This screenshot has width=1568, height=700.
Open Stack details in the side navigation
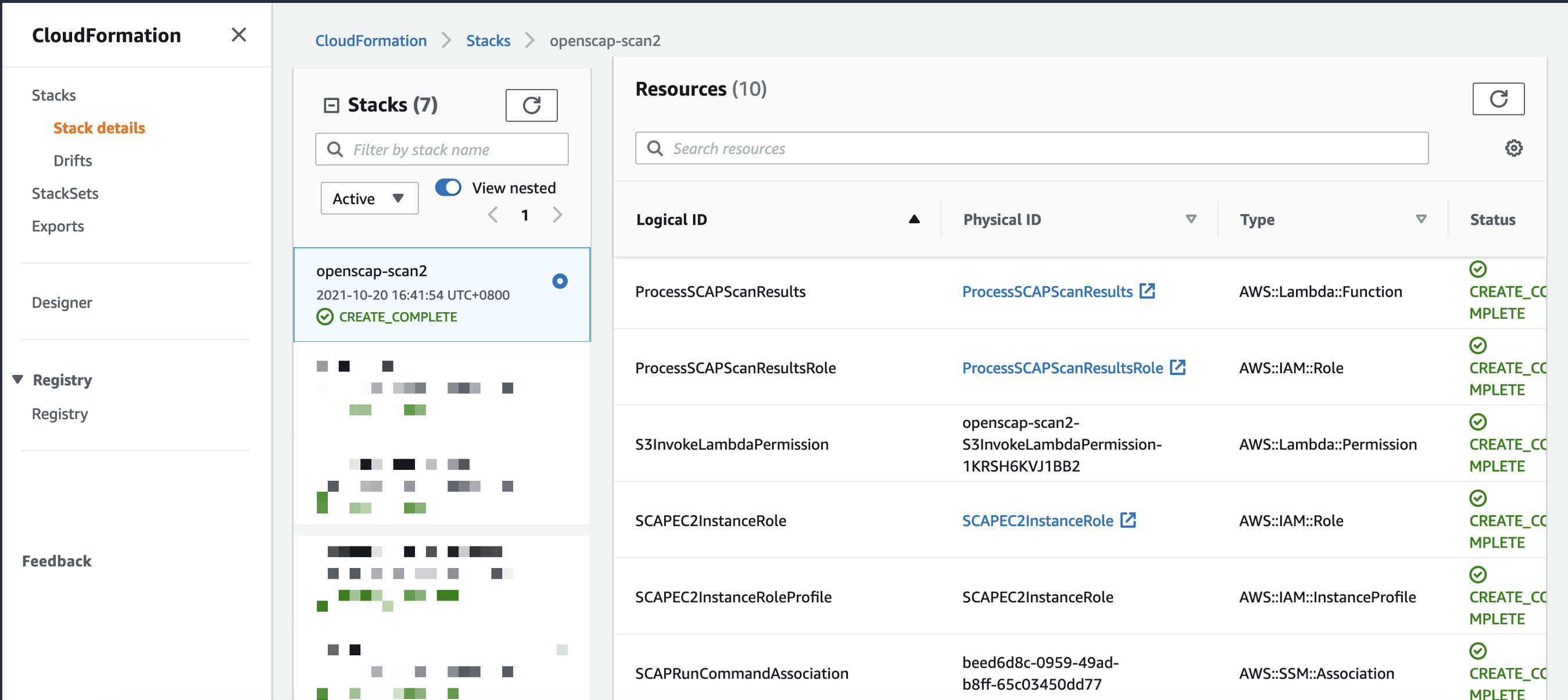point(99,128)
